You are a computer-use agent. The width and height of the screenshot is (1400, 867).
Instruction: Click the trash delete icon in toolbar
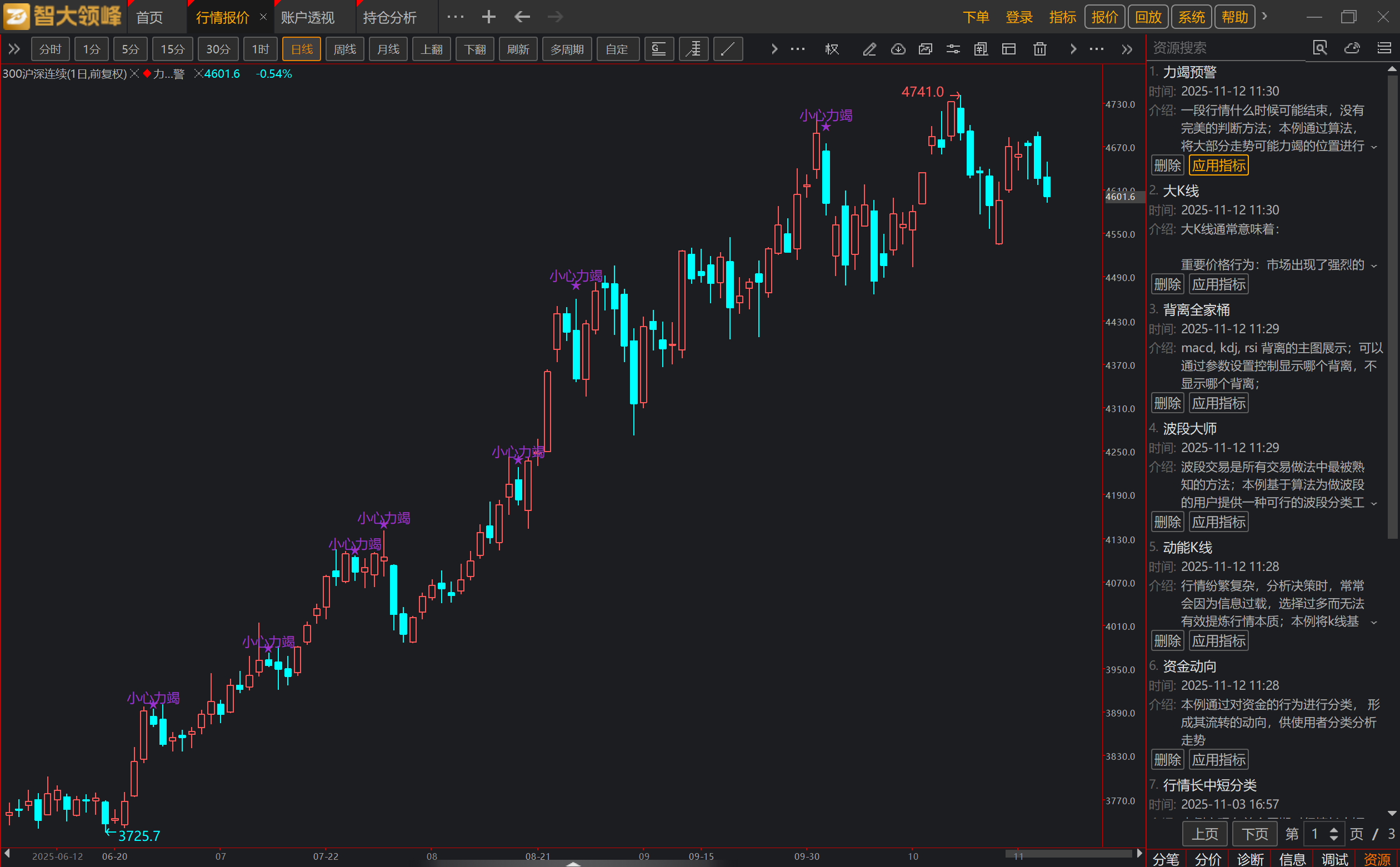1039,49
